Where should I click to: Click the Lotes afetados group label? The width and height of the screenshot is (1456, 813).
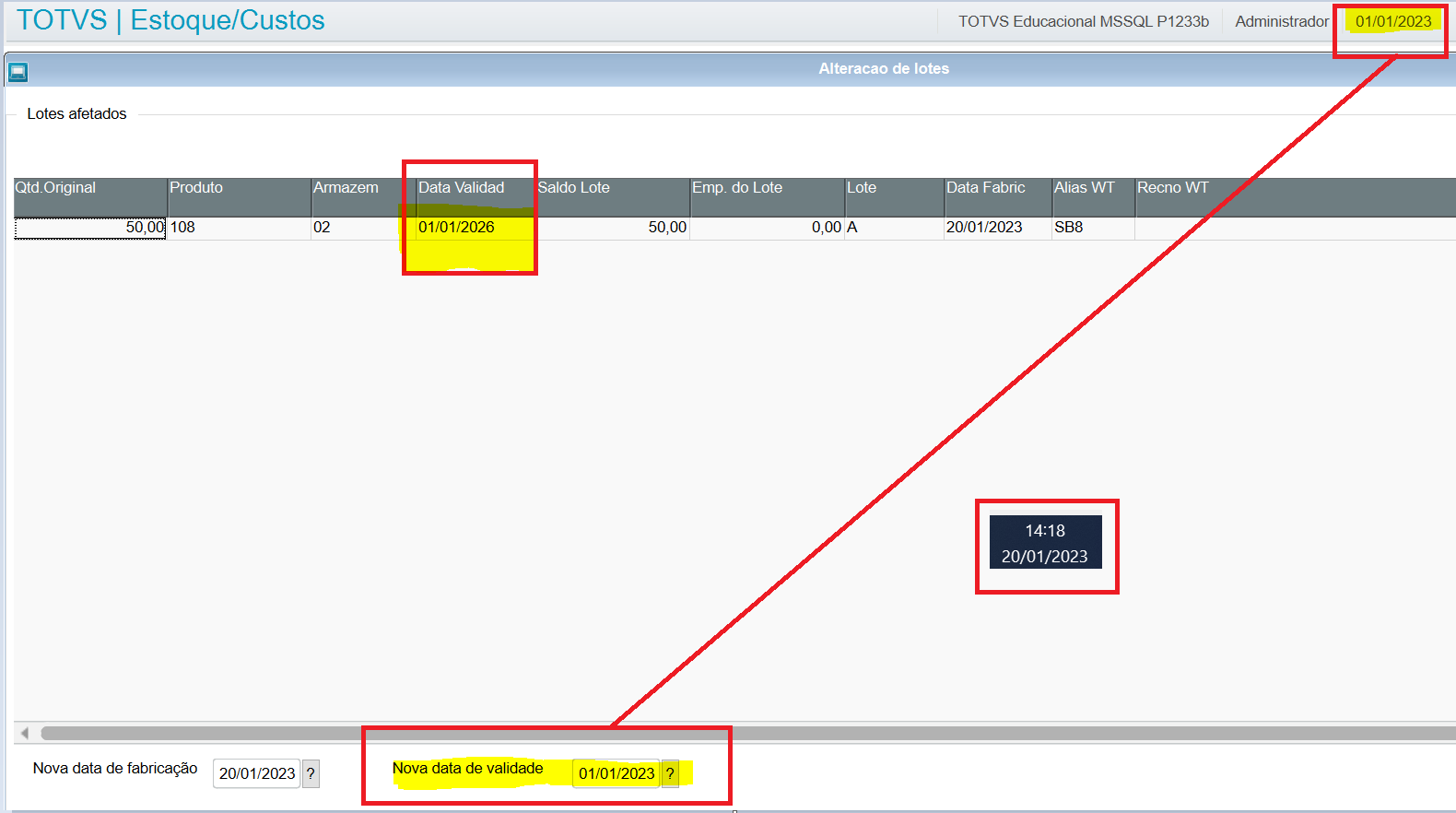[76, 114]
